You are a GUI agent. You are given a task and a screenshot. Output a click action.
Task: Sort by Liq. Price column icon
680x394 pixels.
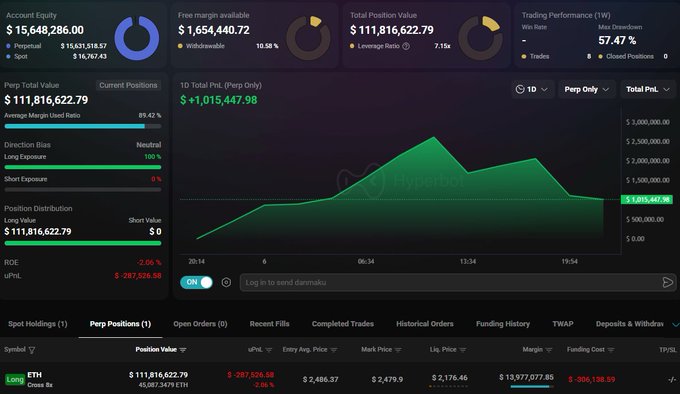(462, 350)
